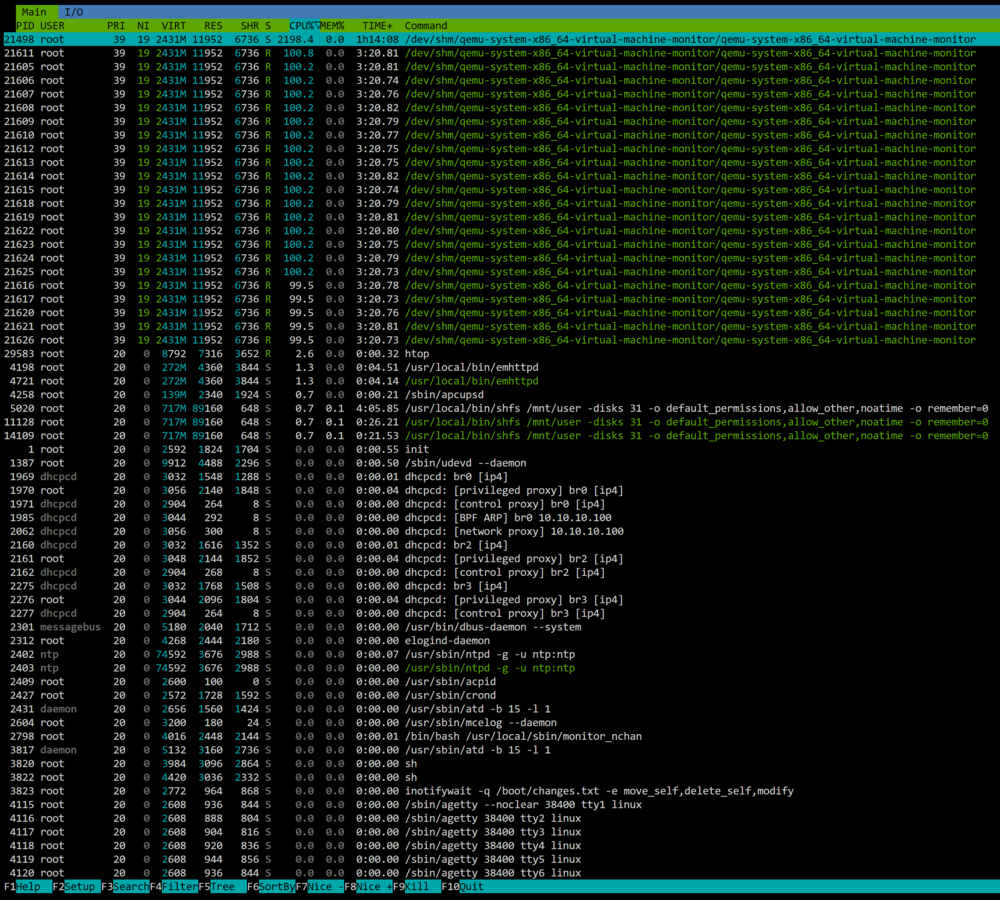Click the 1h14:08 TIME+ value
This screenshot has height=900, width=1000.
tap(378, 40)
